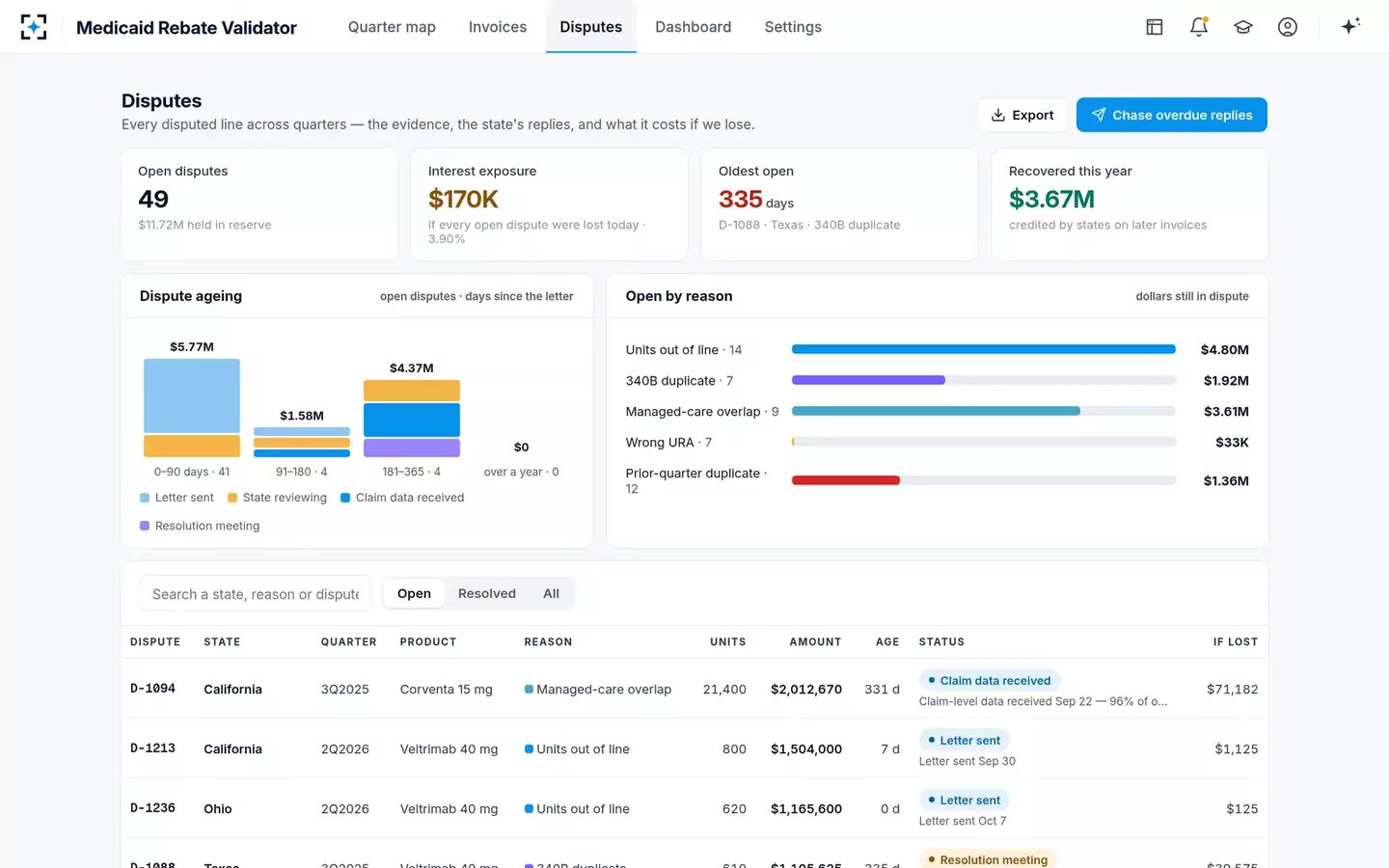Image resolution: width=1389 pixels, height=868 pixels.
Task: Open the layout panel icon in header
Action: point(1155,27)
